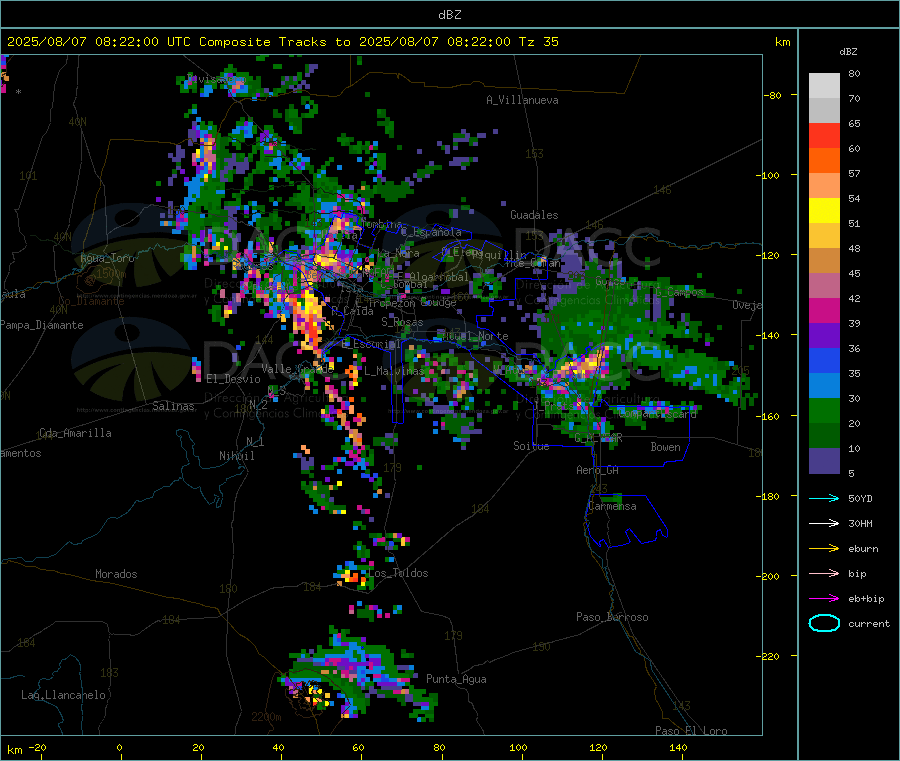Click the 'Paso_Barroso' map label
The width and height of the screenshot is (900, 761).
(x=612, y=618)
